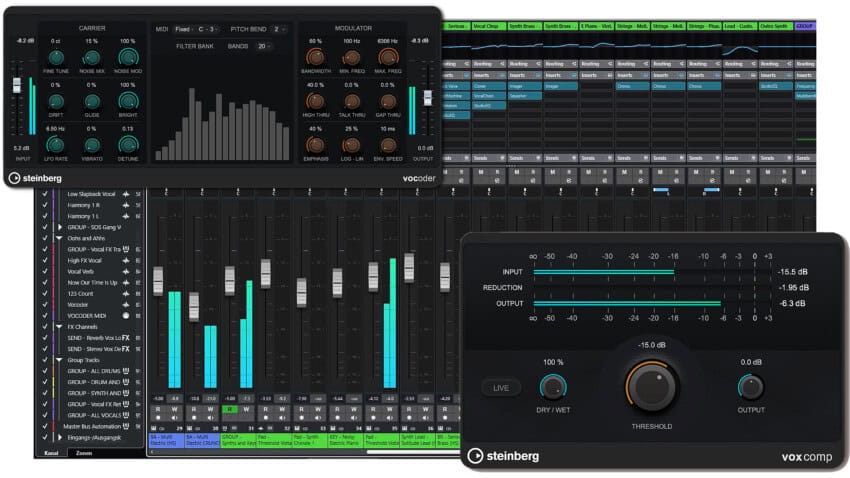Click the Steinberg logo in VoxComp plugin
The width and height of the screenshot is (850, 478).
504,456
